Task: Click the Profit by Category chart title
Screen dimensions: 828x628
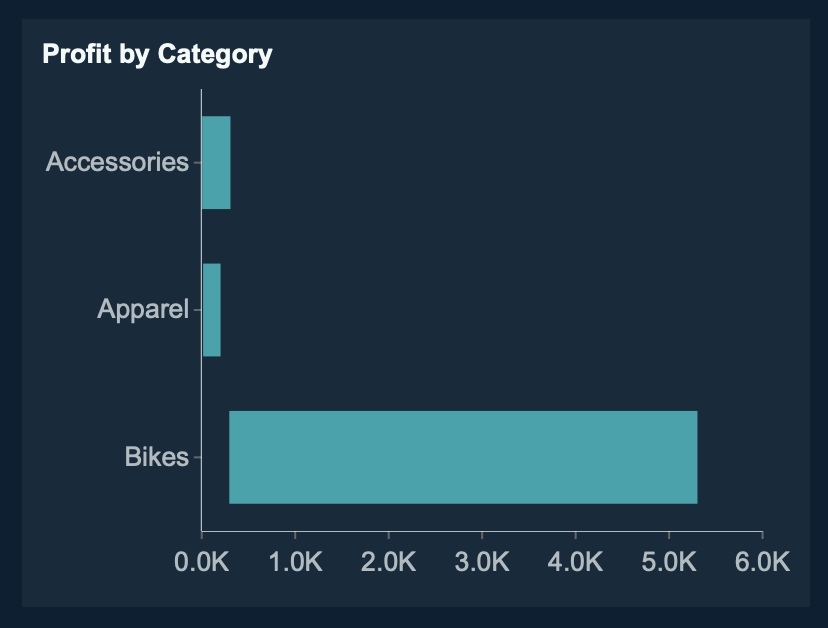Action: 157,54
